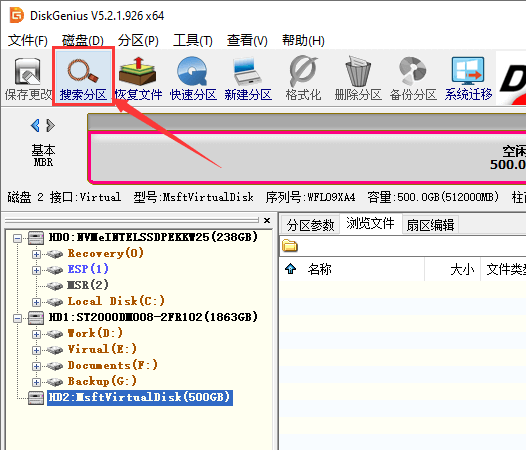Collapse the HD1 disk tree node
The height and width of the screenshot is (450, 526).
pos(17,318)
